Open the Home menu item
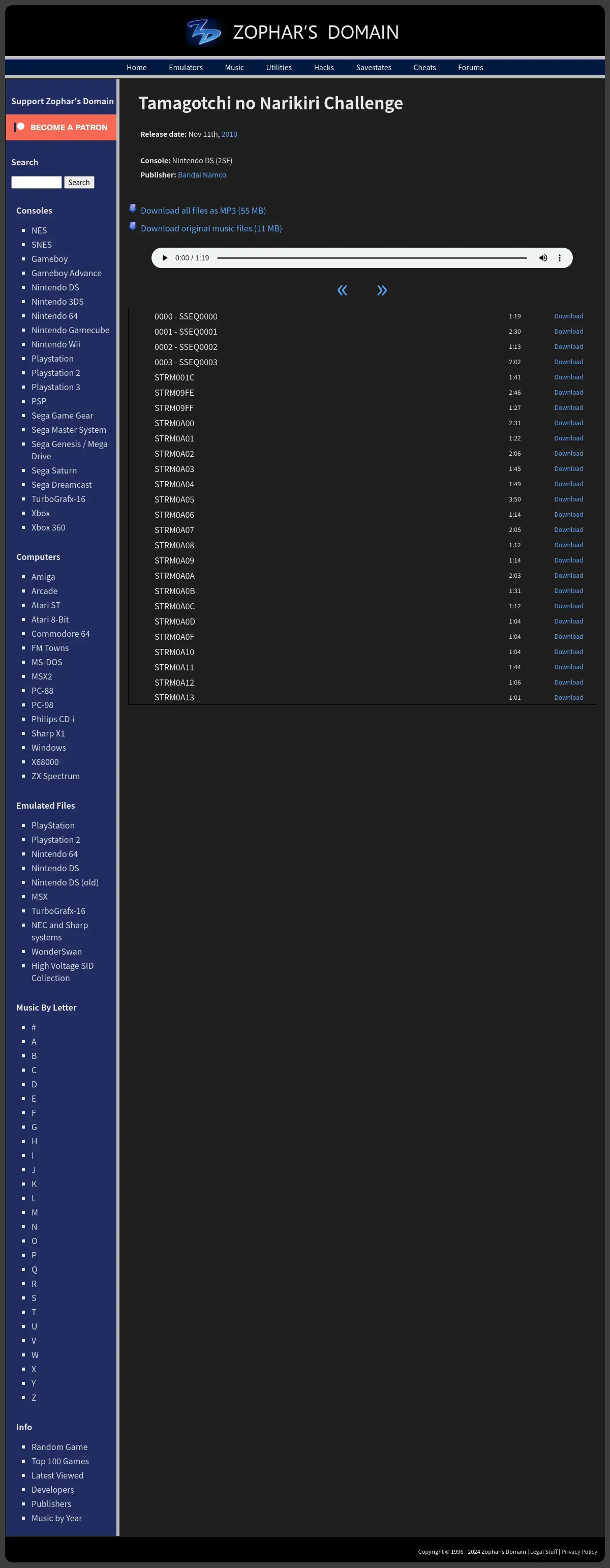The height and width of the screenshot is (1568, 610). click(136, 68)
